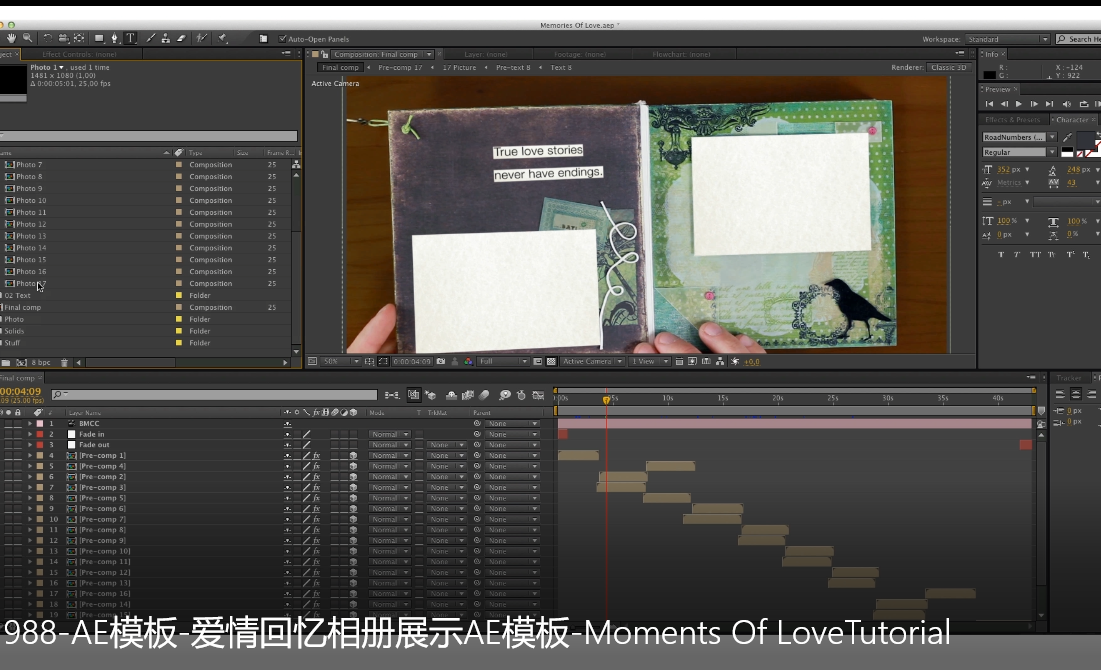Select the Rotation tool
1101x670 pixels.
tap(48, 38)
